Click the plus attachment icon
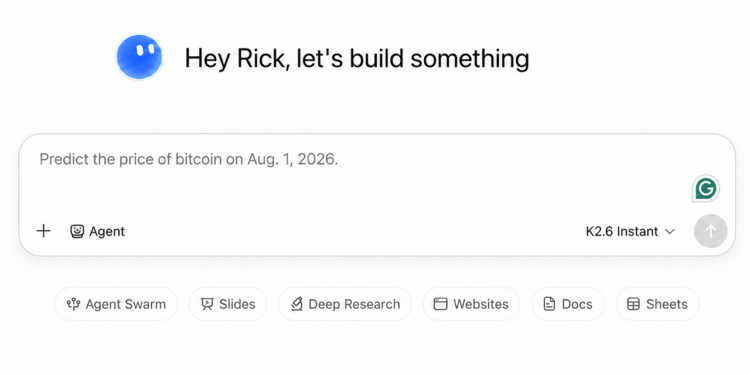Screen dimensions: 750x375 [44, 231]
